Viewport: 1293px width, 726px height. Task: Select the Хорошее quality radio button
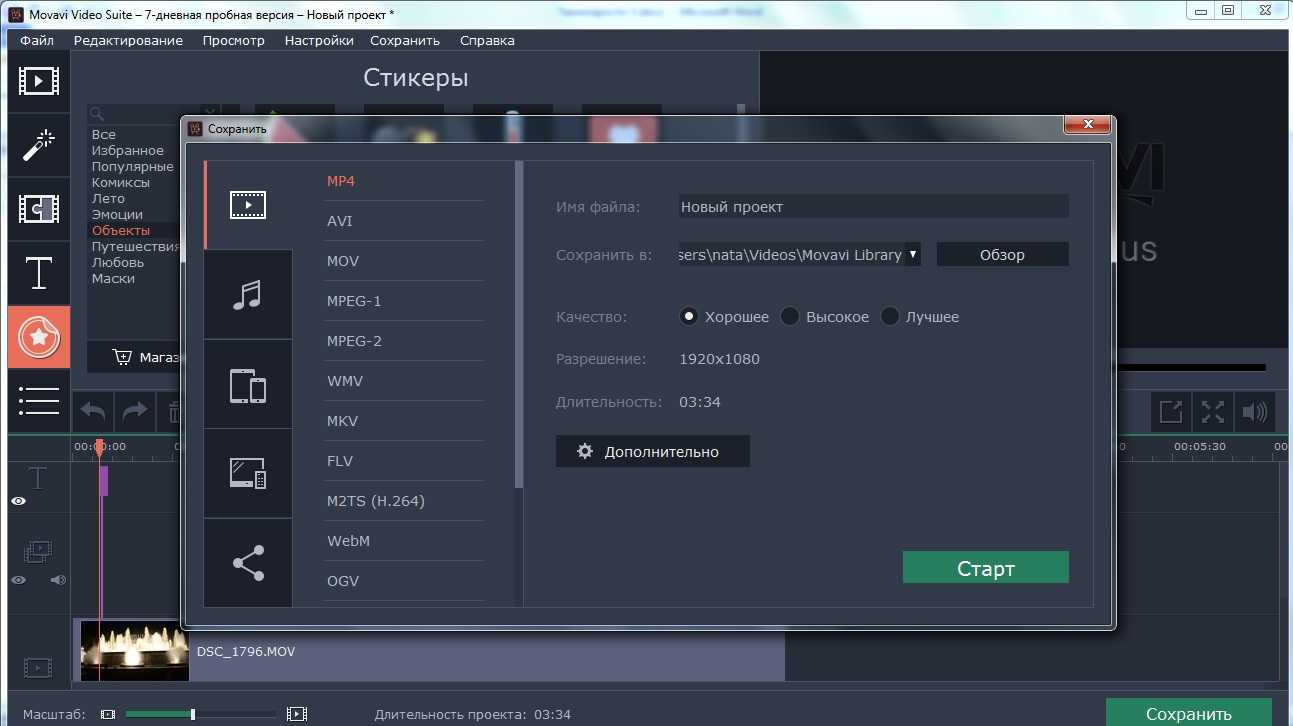point(688,317)
